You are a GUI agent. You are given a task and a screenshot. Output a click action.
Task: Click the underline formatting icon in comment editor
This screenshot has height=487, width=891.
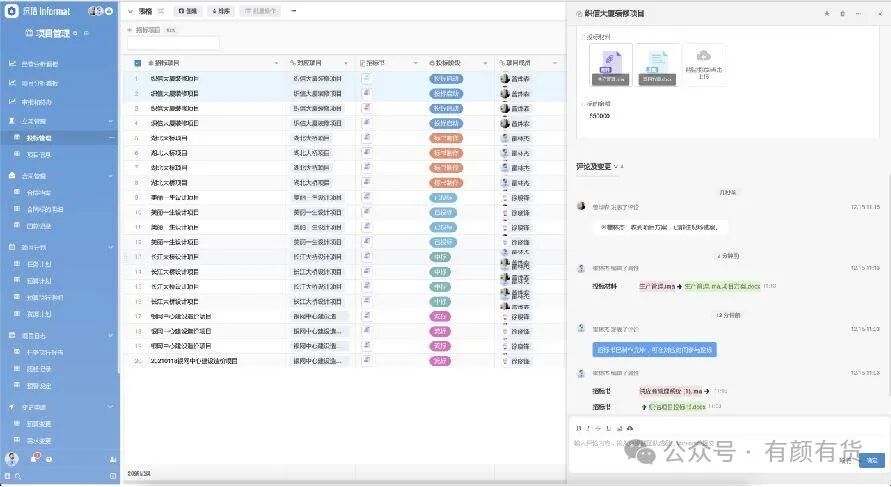608,428
